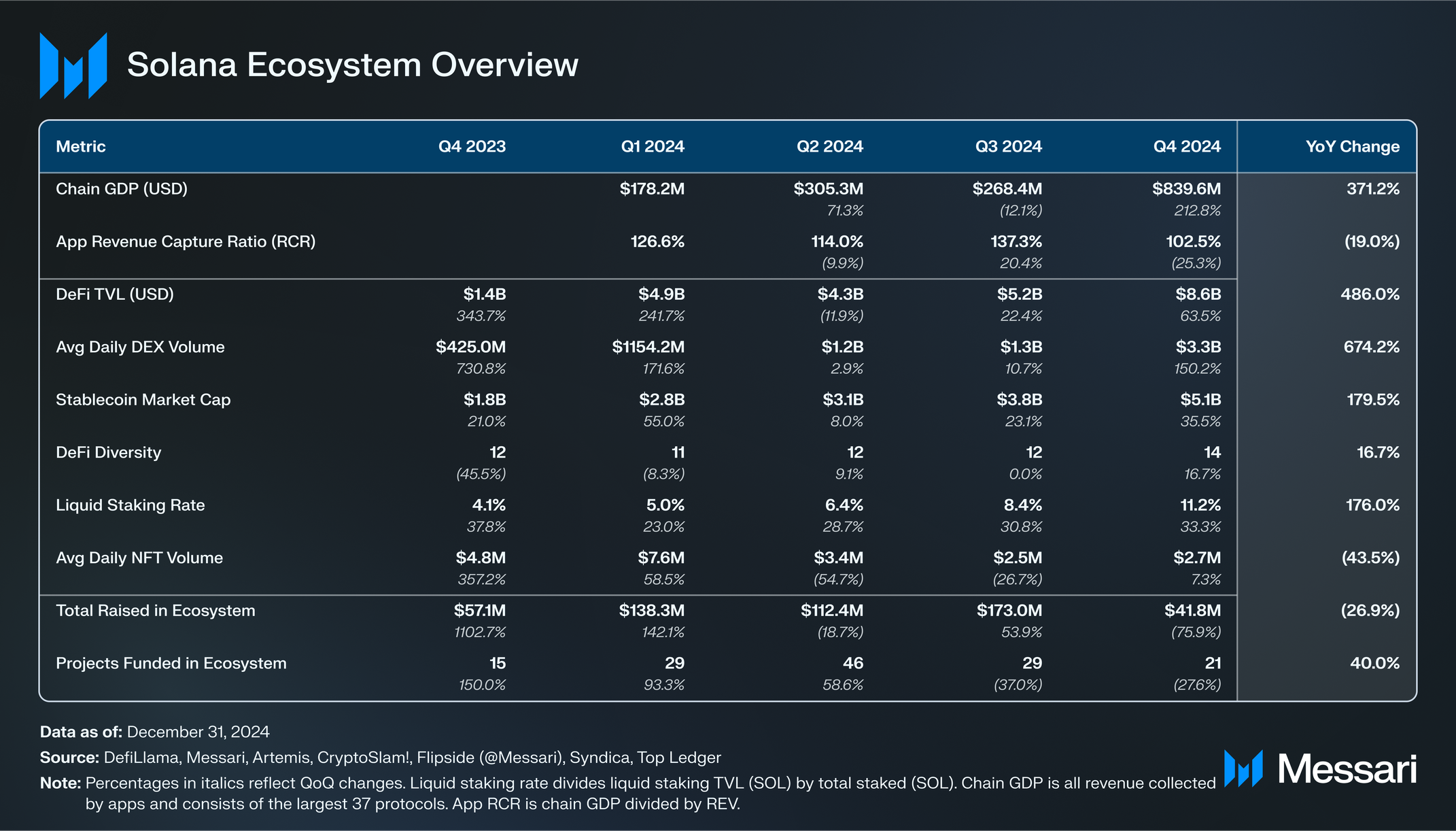Screen dimensions: 1456x831
Task: Click the Stablecoin Market Cap $5.1B value
Action: coord(1200,400)
